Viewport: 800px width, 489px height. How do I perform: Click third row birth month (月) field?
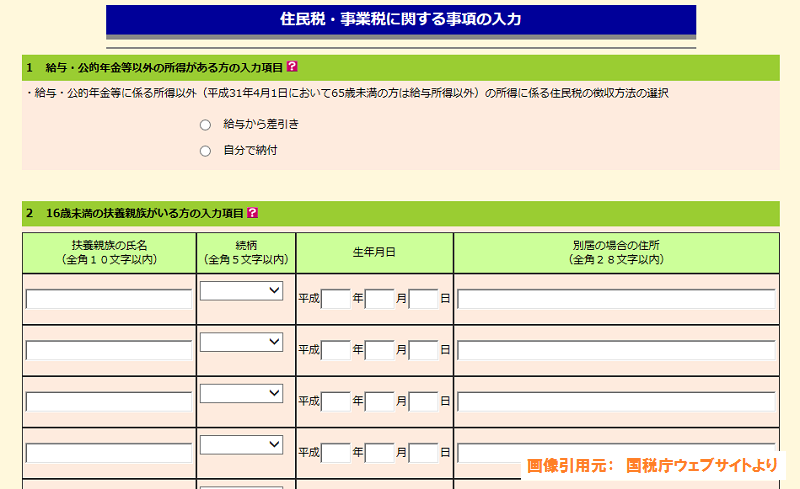pyautogui.click(x=380, y=402)
